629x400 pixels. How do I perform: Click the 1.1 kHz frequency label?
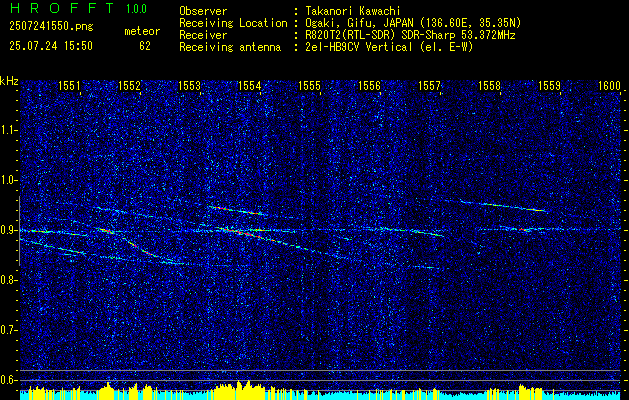coord(8,130)
